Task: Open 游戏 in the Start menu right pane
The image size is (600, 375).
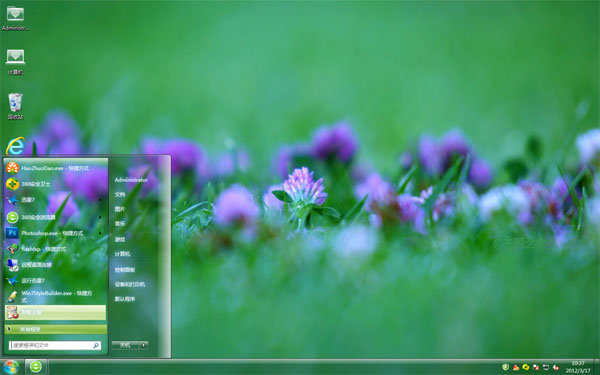Action: [120, 239]
